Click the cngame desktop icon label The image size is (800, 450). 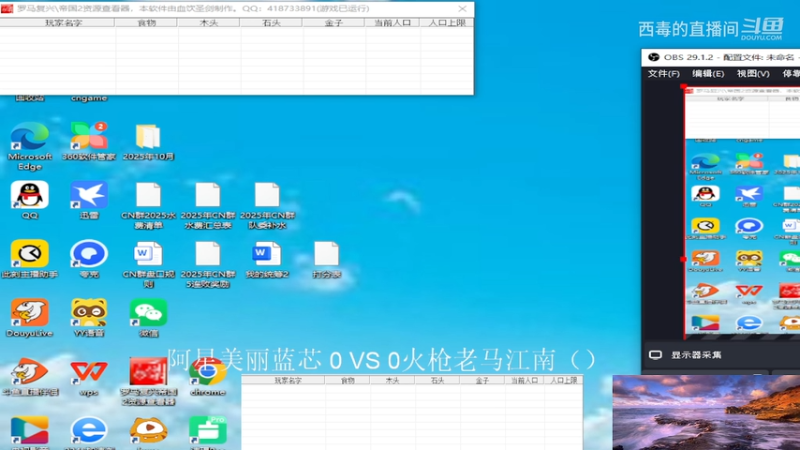[x=89, y=98]
